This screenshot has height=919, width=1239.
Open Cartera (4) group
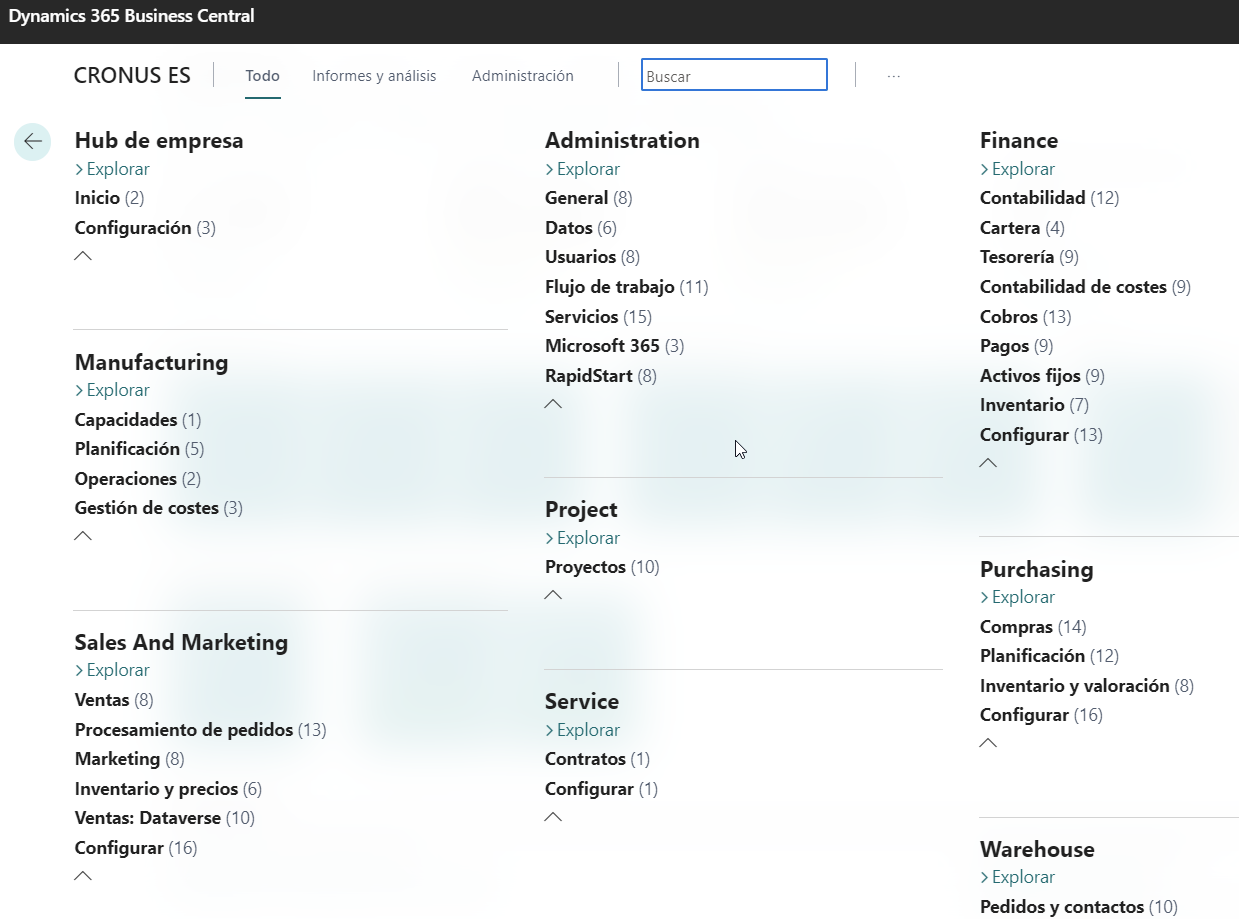coord(1022,228)
